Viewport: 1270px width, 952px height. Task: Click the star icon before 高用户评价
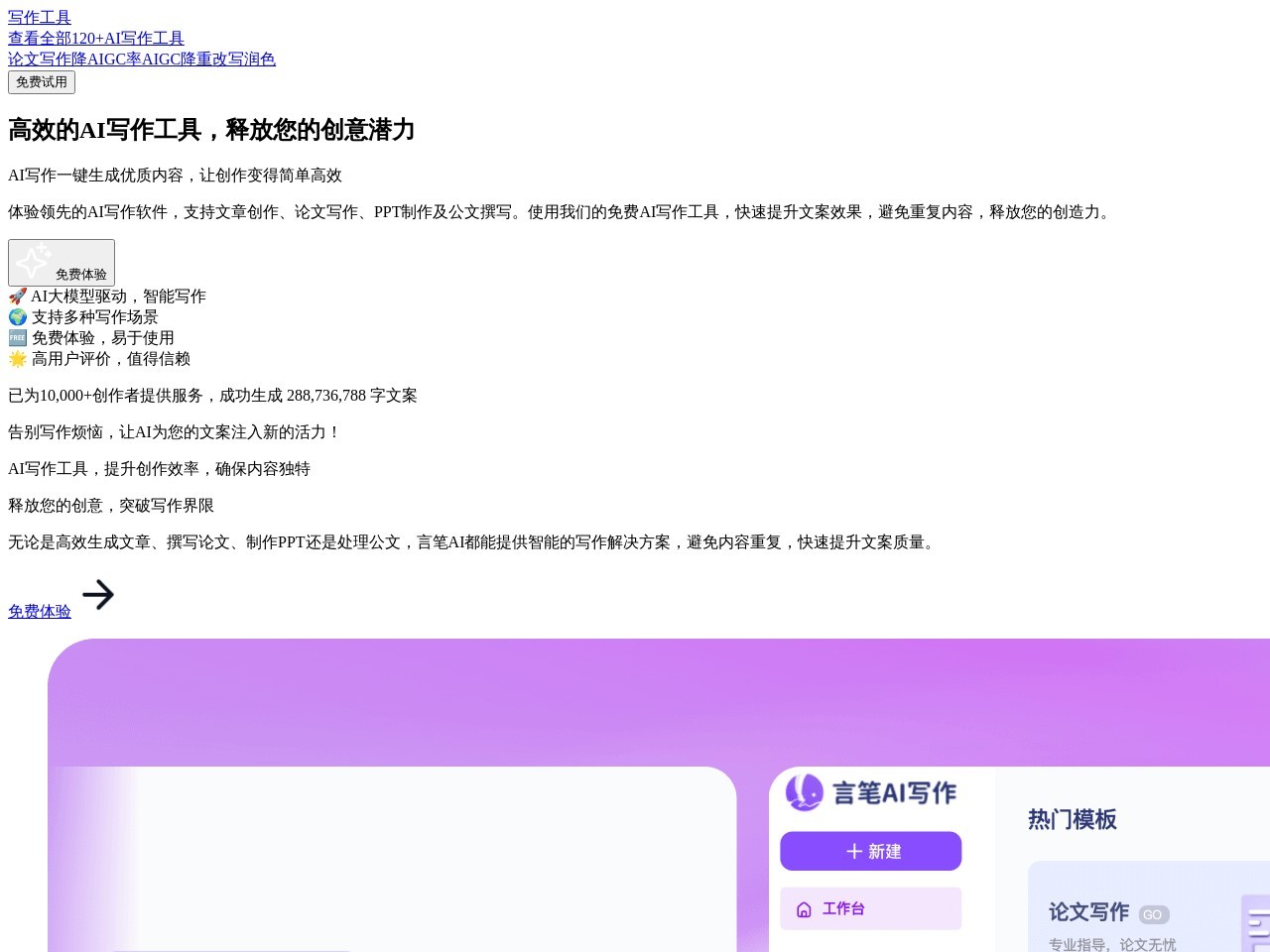click(x=17, y=358)
